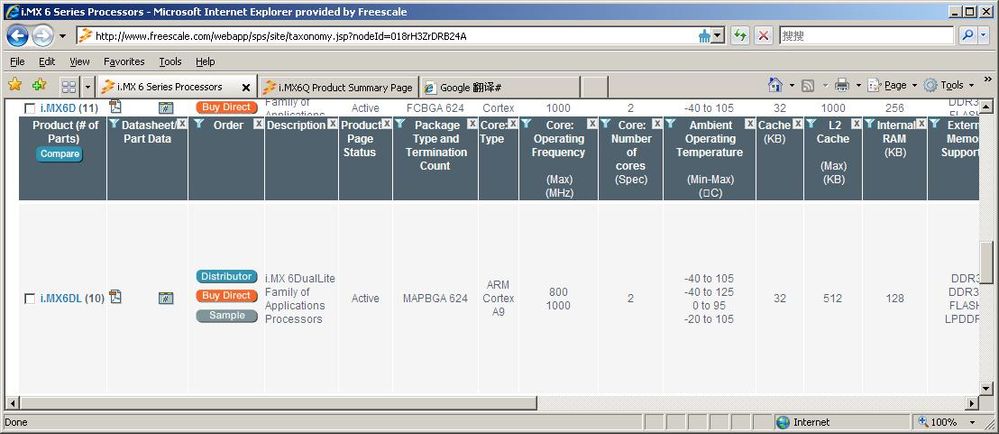This screenshot has width=999, height=434.
Task: Click the blue Compare button
Action: [x=60, y=154]
